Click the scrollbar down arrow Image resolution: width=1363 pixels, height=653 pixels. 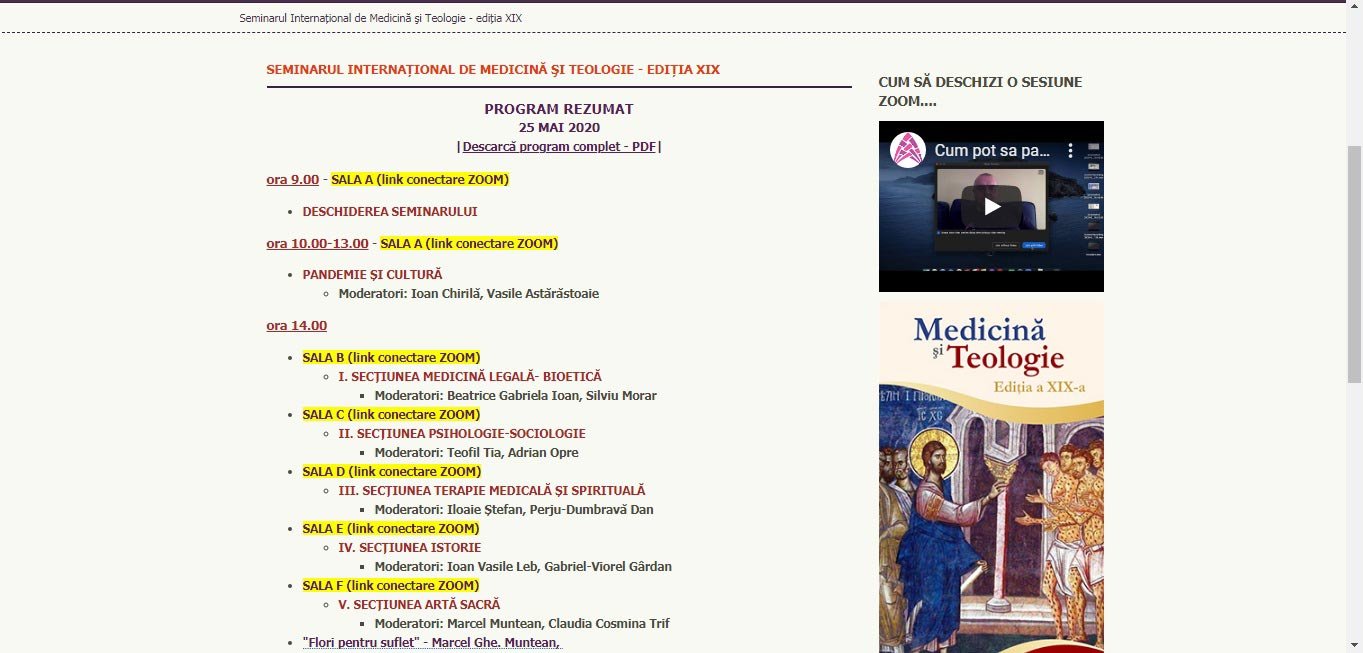tap(1356, 645)
